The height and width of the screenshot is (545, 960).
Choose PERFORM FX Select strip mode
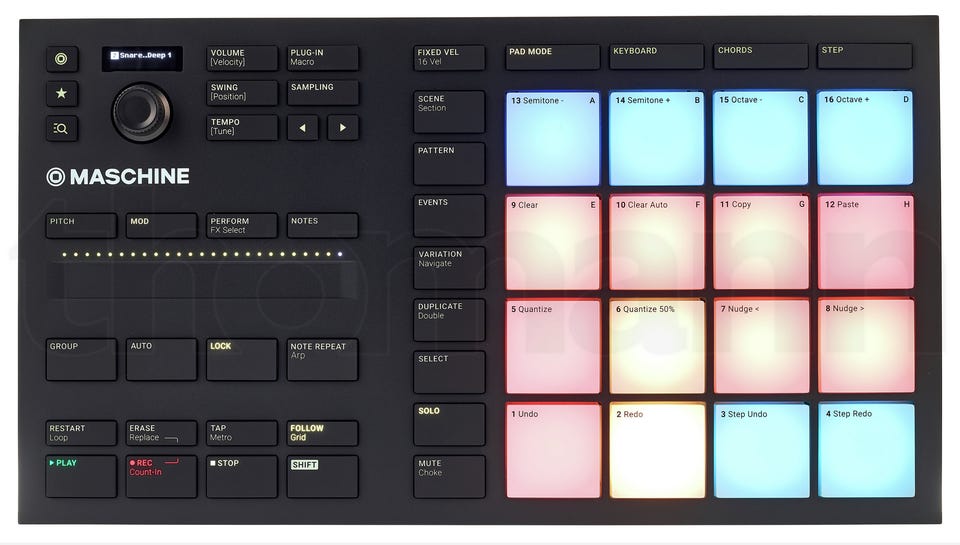click(242, 225)
